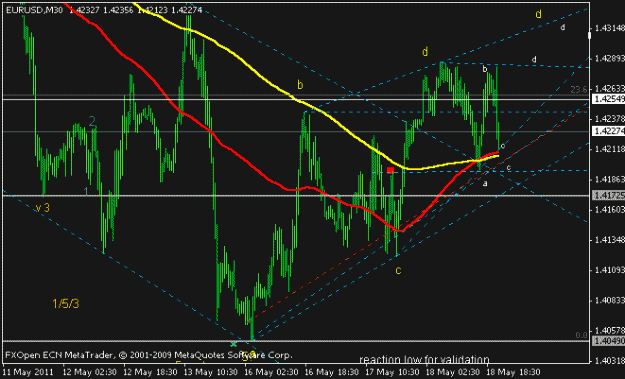Click the 18 May 18:30 time label

click(x=513, y=373)
